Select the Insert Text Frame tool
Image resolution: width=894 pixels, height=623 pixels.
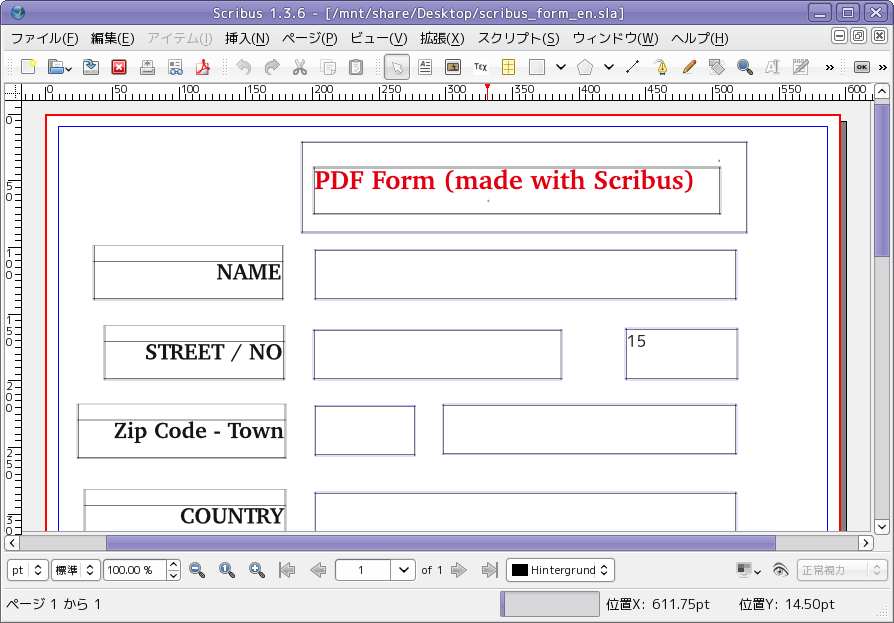point(425,67)
